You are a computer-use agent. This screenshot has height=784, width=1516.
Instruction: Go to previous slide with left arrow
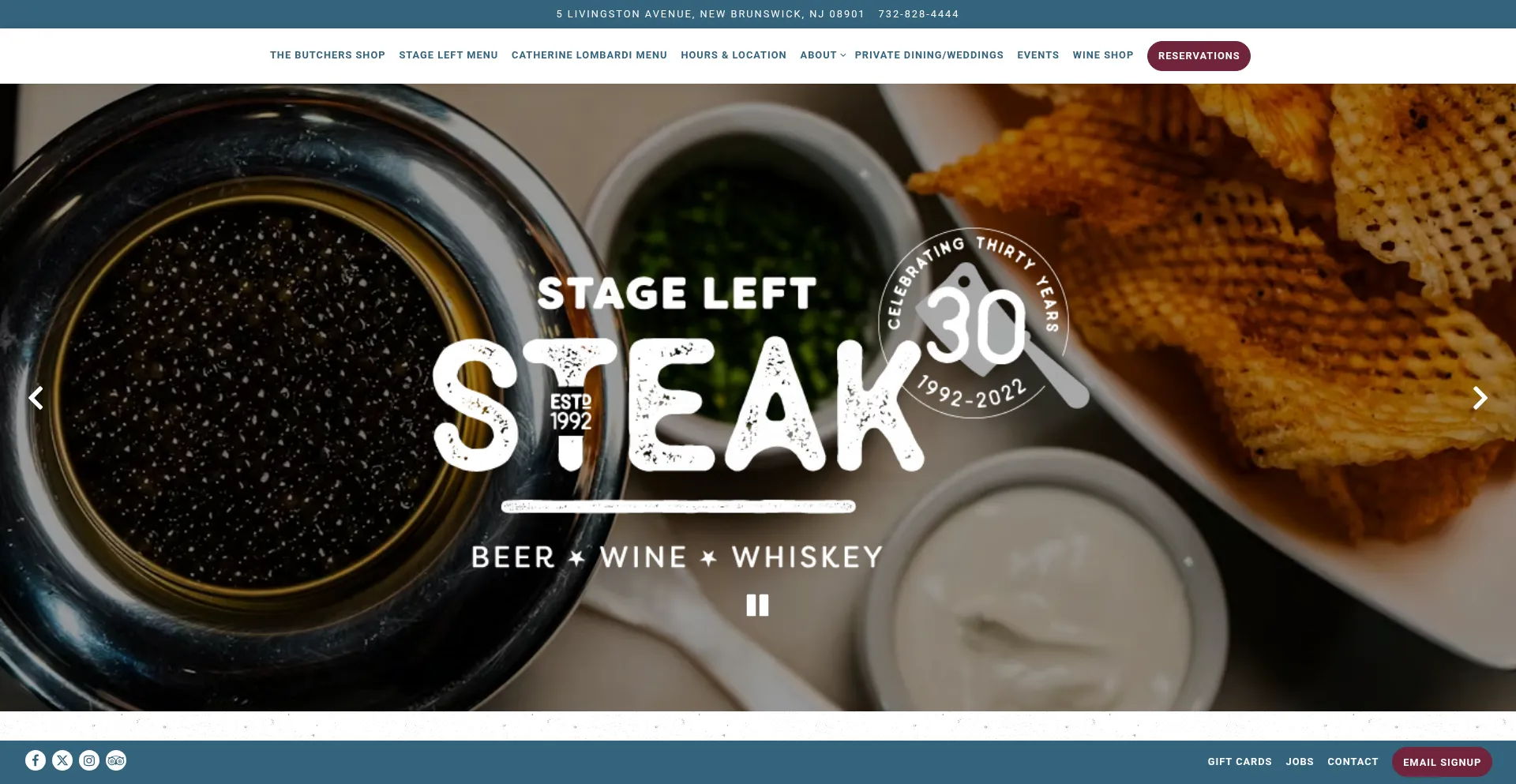click(x=36, y=398)
